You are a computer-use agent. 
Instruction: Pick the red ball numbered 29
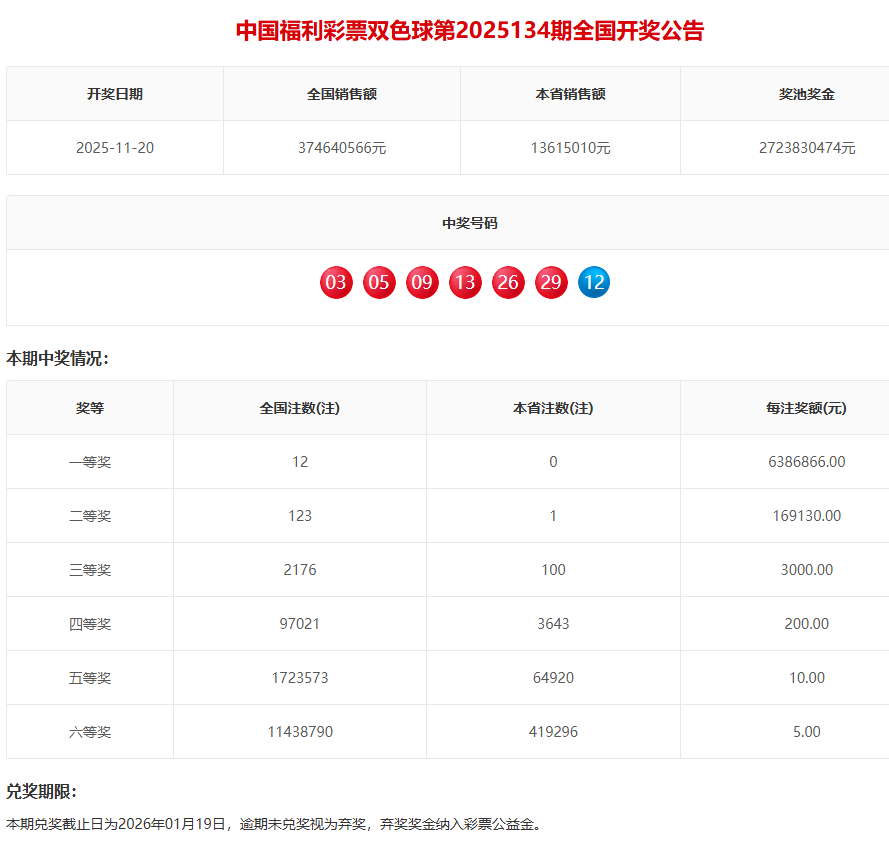point(551,283)
